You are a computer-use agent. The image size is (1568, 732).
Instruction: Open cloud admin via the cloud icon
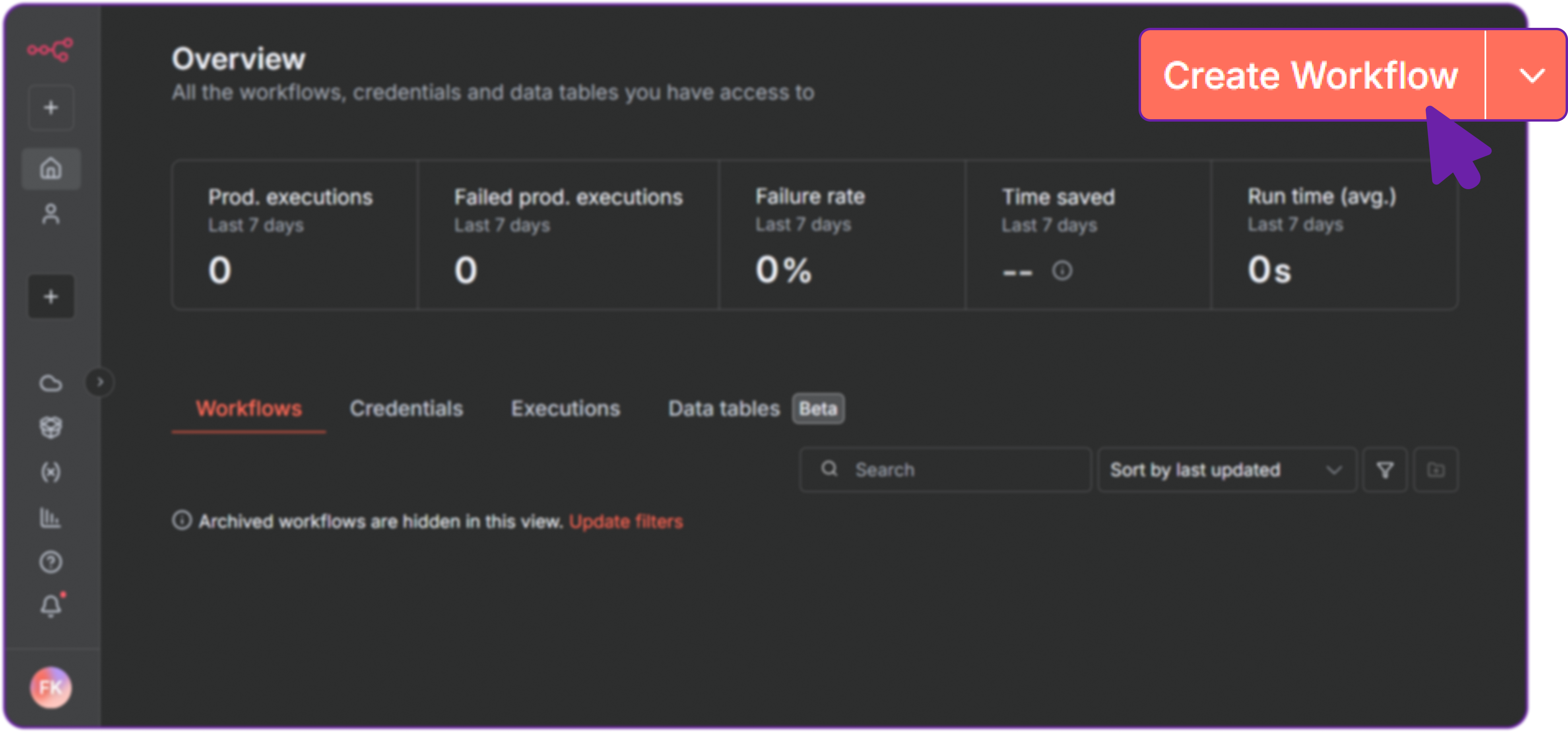(x=51, y=383)
